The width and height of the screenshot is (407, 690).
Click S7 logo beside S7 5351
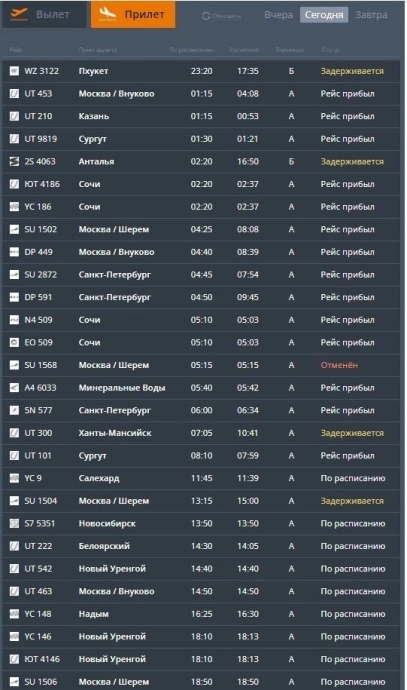15,523
